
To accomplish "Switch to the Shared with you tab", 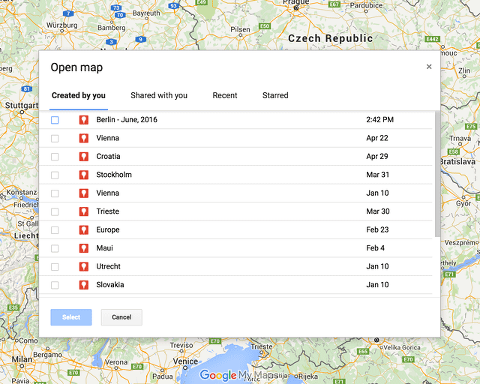I will coord(159,95).
